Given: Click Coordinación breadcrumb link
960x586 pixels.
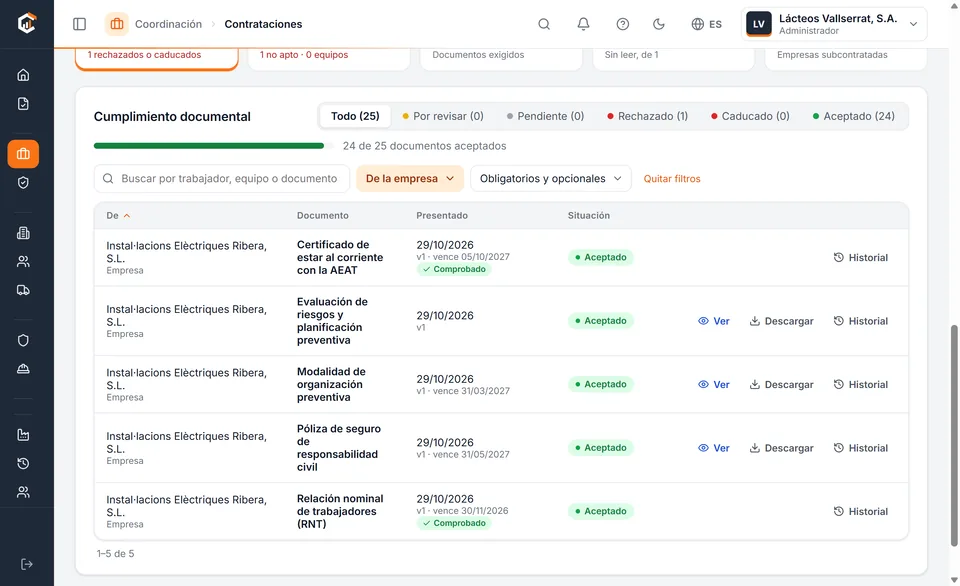Looking at the screenshot, I should tap(168, 24).
